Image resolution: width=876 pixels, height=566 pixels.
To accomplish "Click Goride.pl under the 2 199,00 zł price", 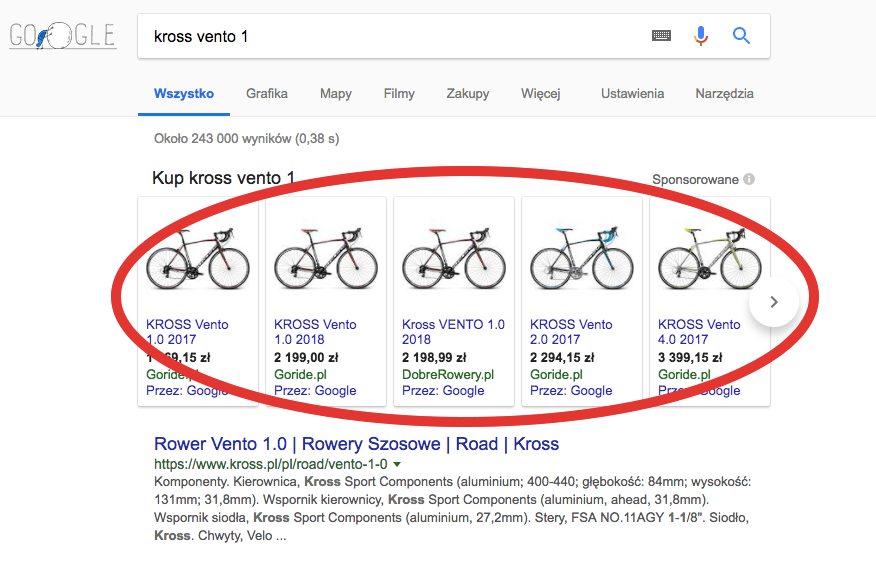I will [x=300, y=374].
